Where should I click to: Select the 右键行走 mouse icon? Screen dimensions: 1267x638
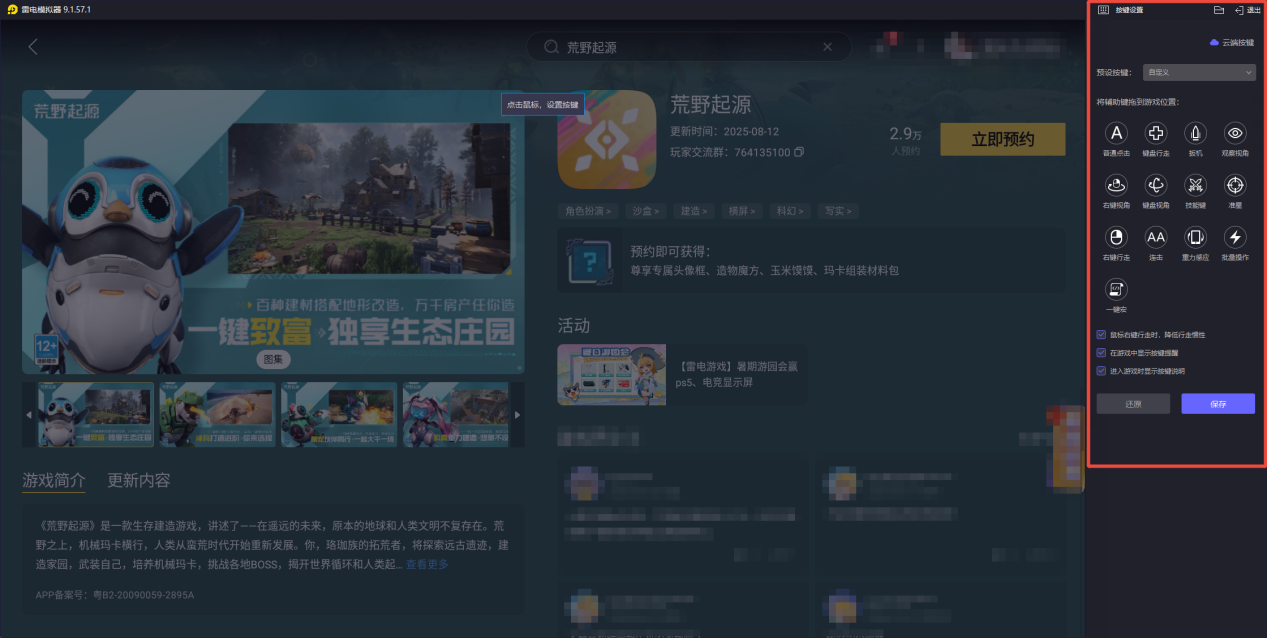tap(1117, 237)
